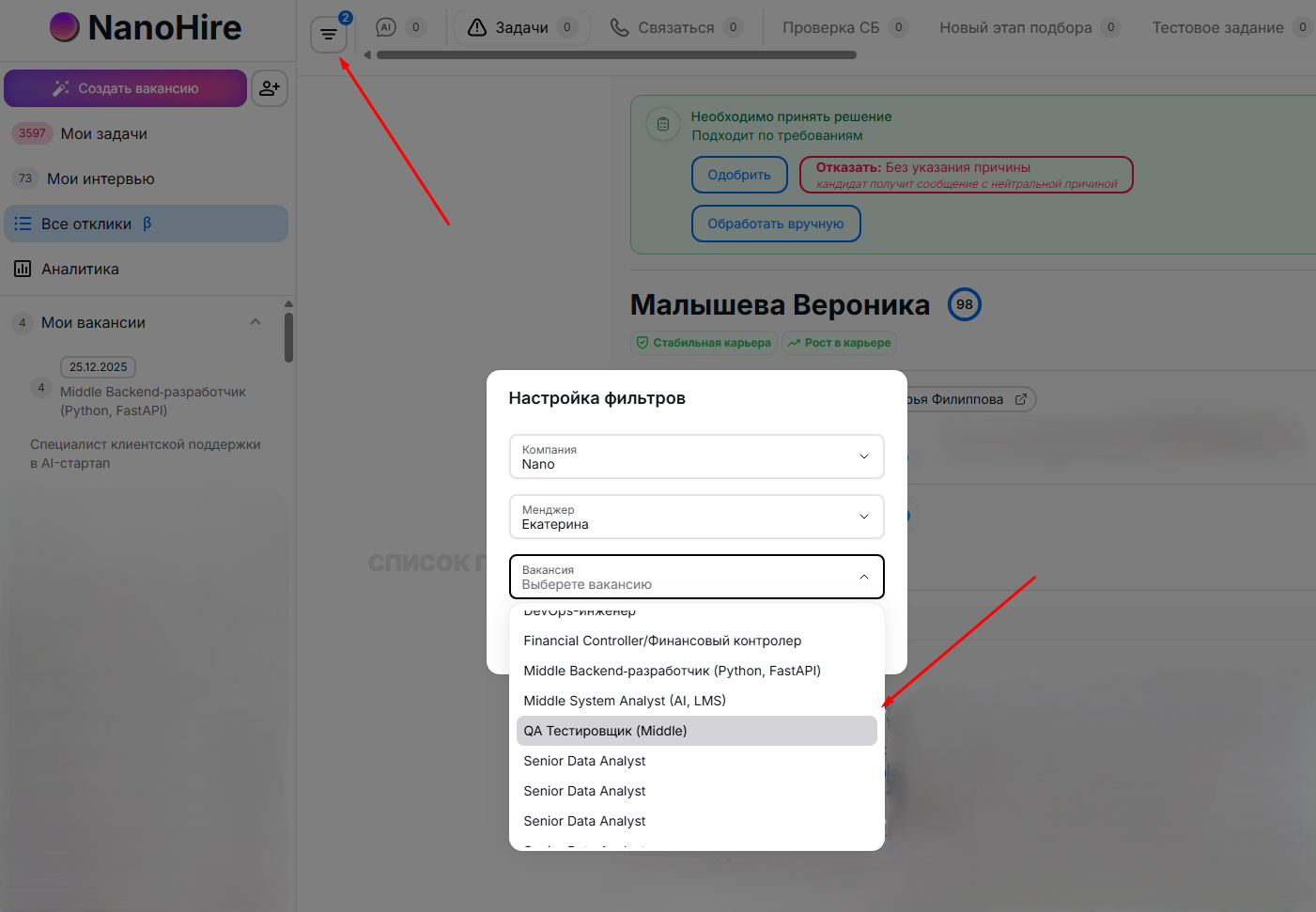Select the Новый этап подбора tab
The image size is (1316, 912).
tap(1030, 27)
